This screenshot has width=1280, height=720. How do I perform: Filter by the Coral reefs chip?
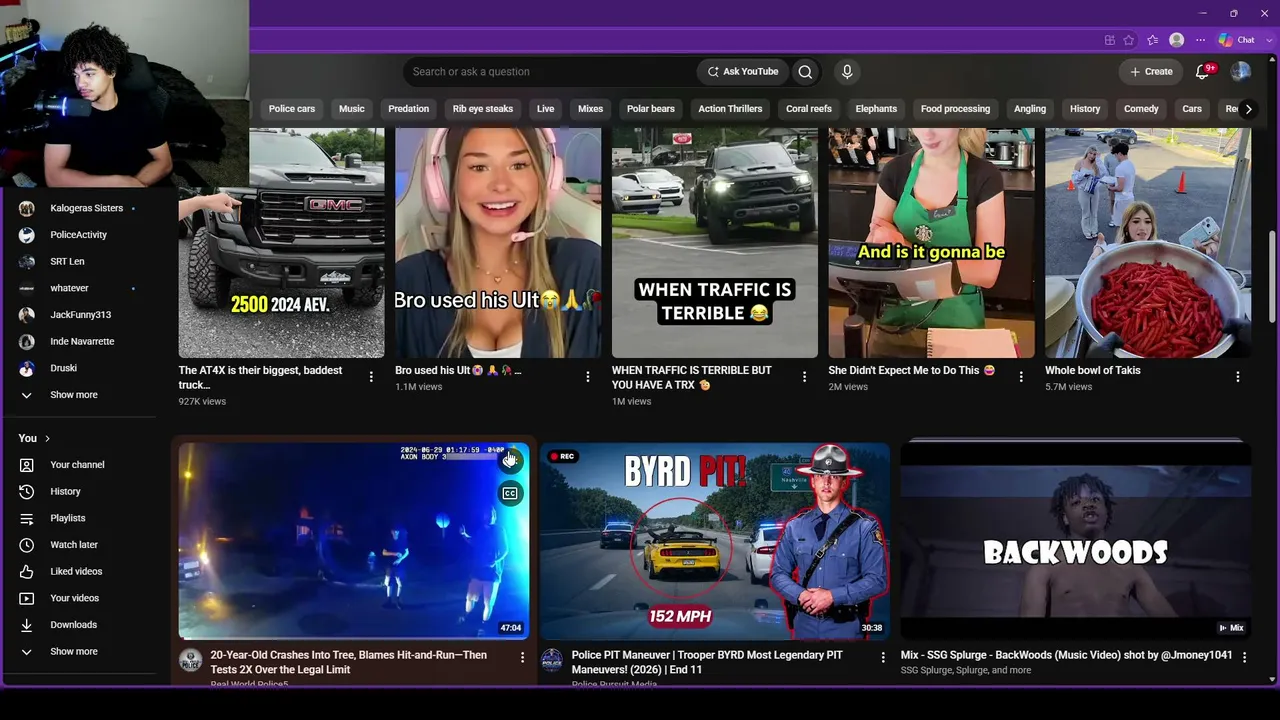(x=809, y=109)
